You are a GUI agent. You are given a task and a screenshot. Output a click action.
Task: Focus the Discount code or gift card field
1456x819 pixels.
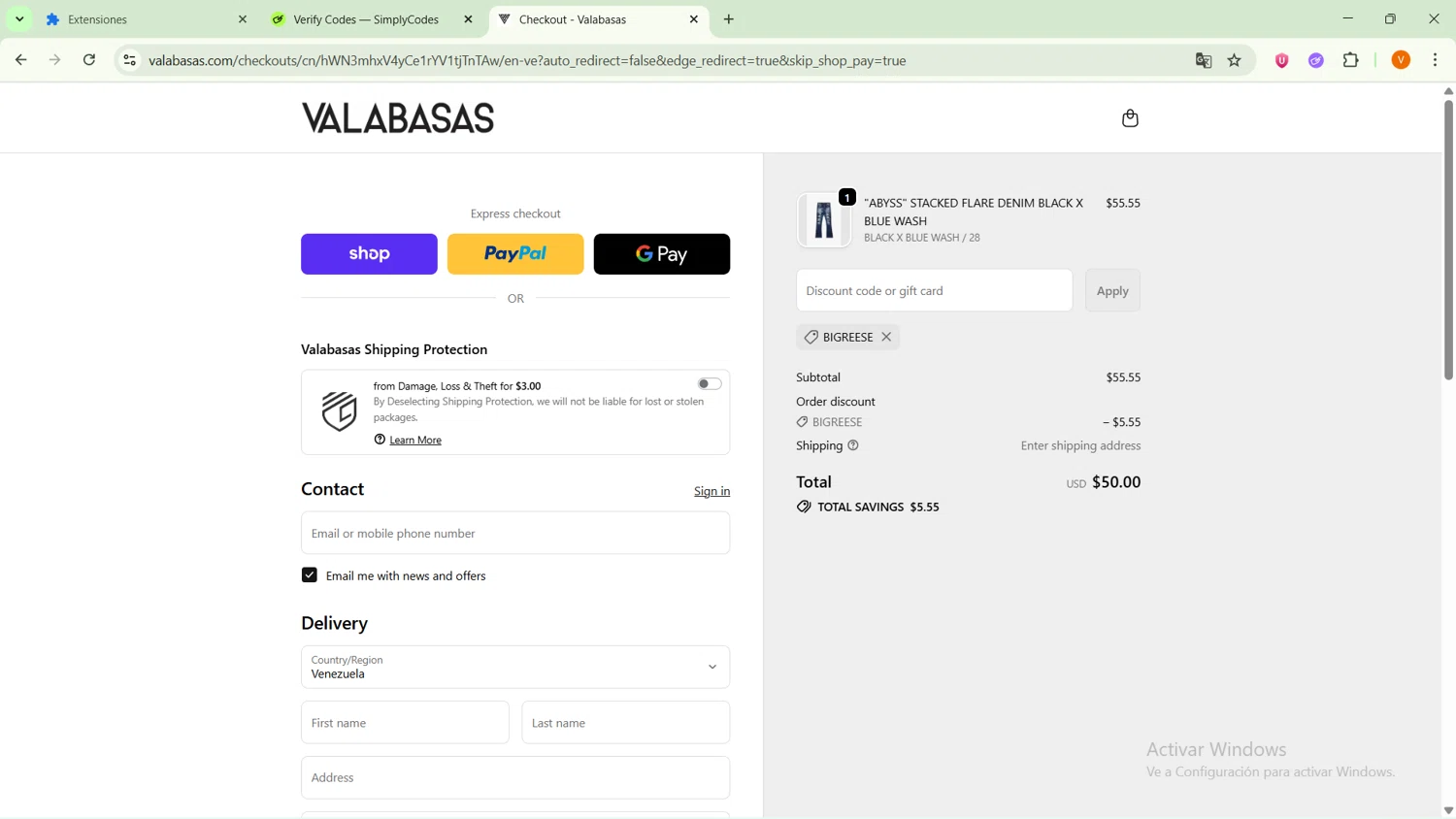point(934,290)
